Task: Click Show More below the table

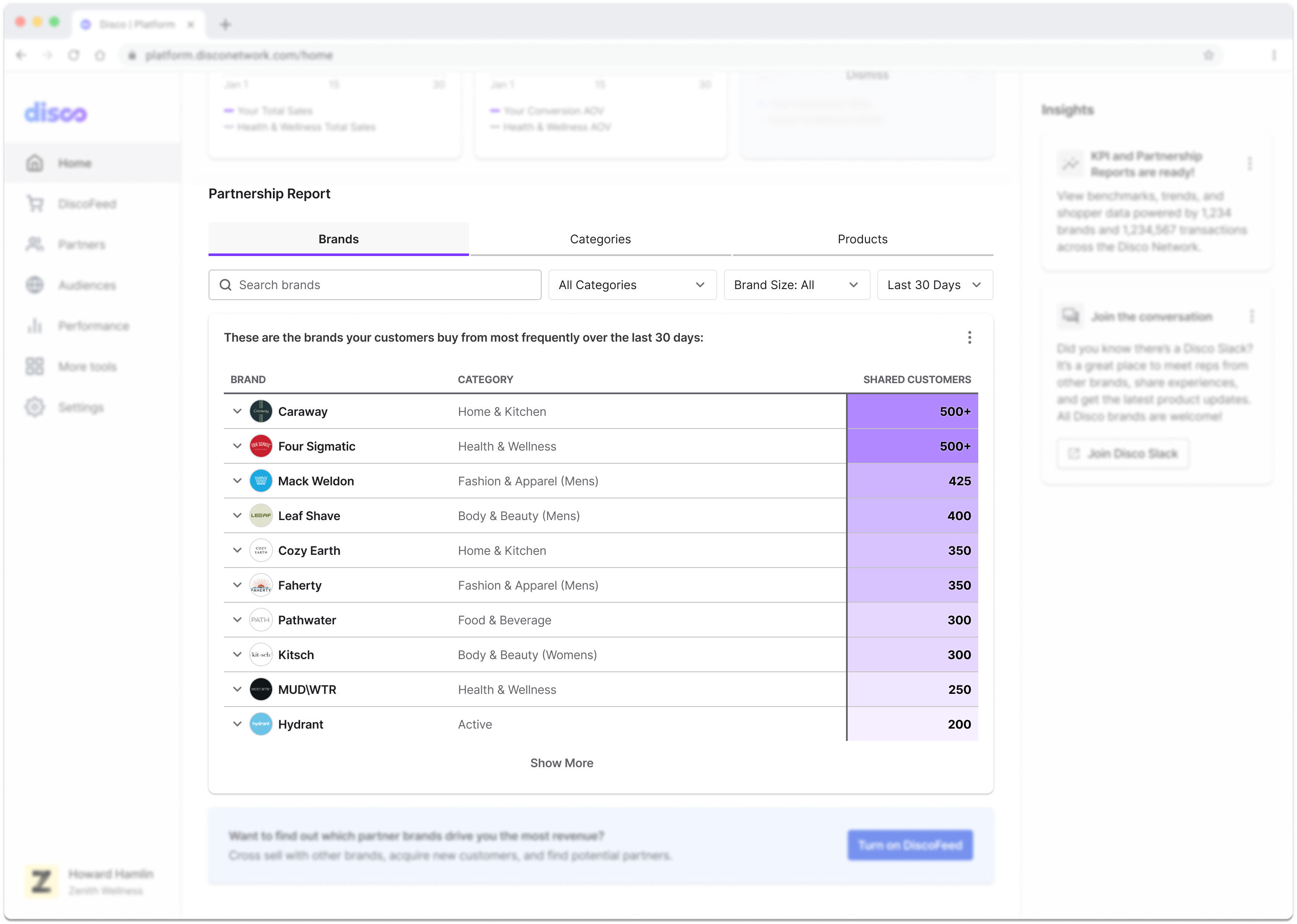Action: coord(562,763)
